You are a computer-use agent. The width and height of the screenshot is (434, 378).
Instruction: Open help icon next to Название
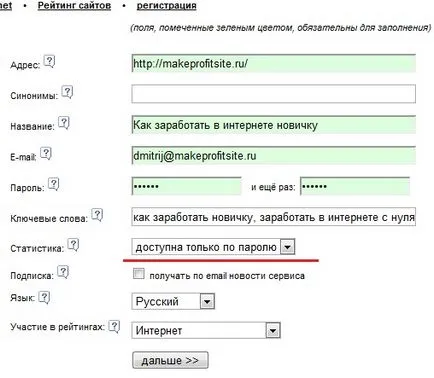64,123
